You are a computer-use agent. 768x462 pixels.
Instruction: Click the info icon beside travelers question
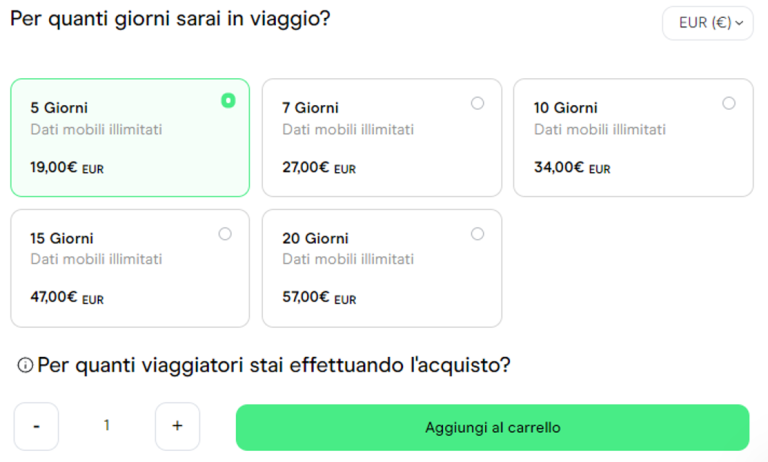coord(25,366)
